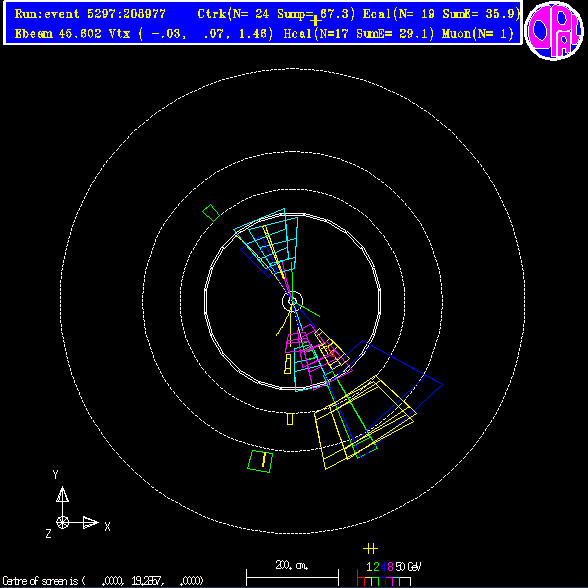The height and width of the screenshot is (588, 588).
Task: Click the Hcal(N=17 SumE= 29.1) readout
Action: [x=359, y=34]
